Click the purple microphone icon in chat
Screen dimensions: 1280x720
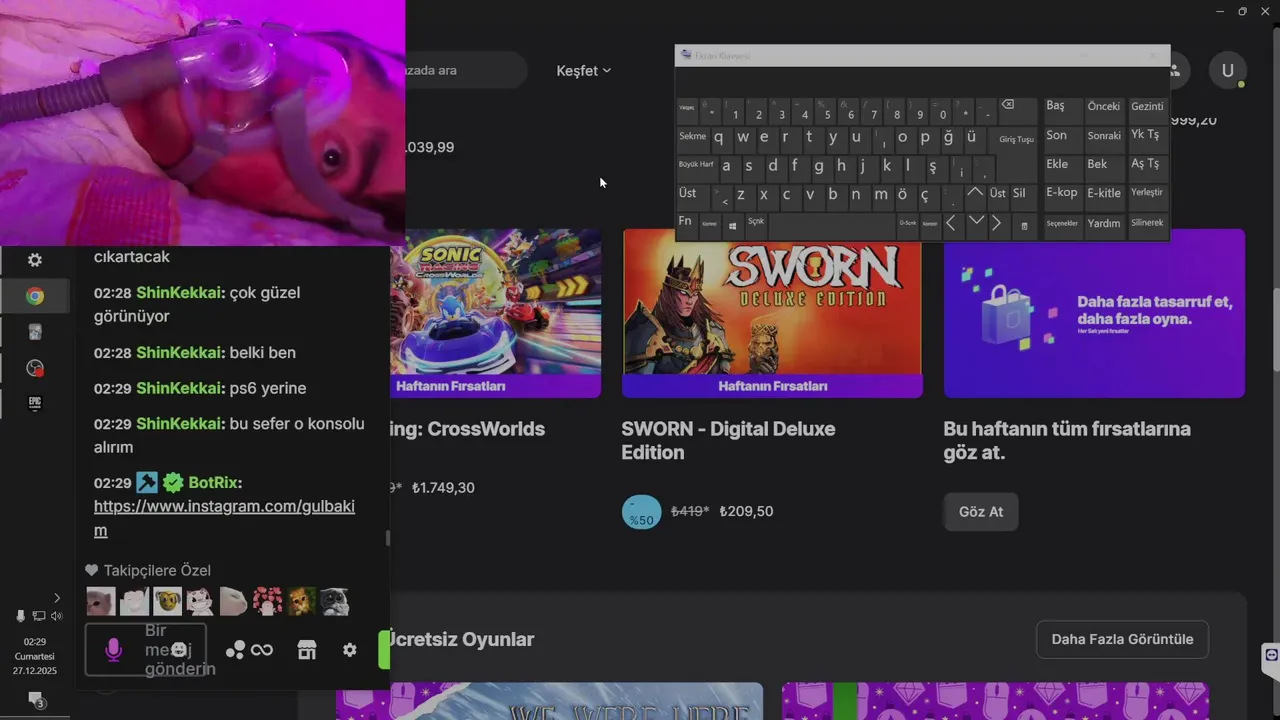click(113, 650)
